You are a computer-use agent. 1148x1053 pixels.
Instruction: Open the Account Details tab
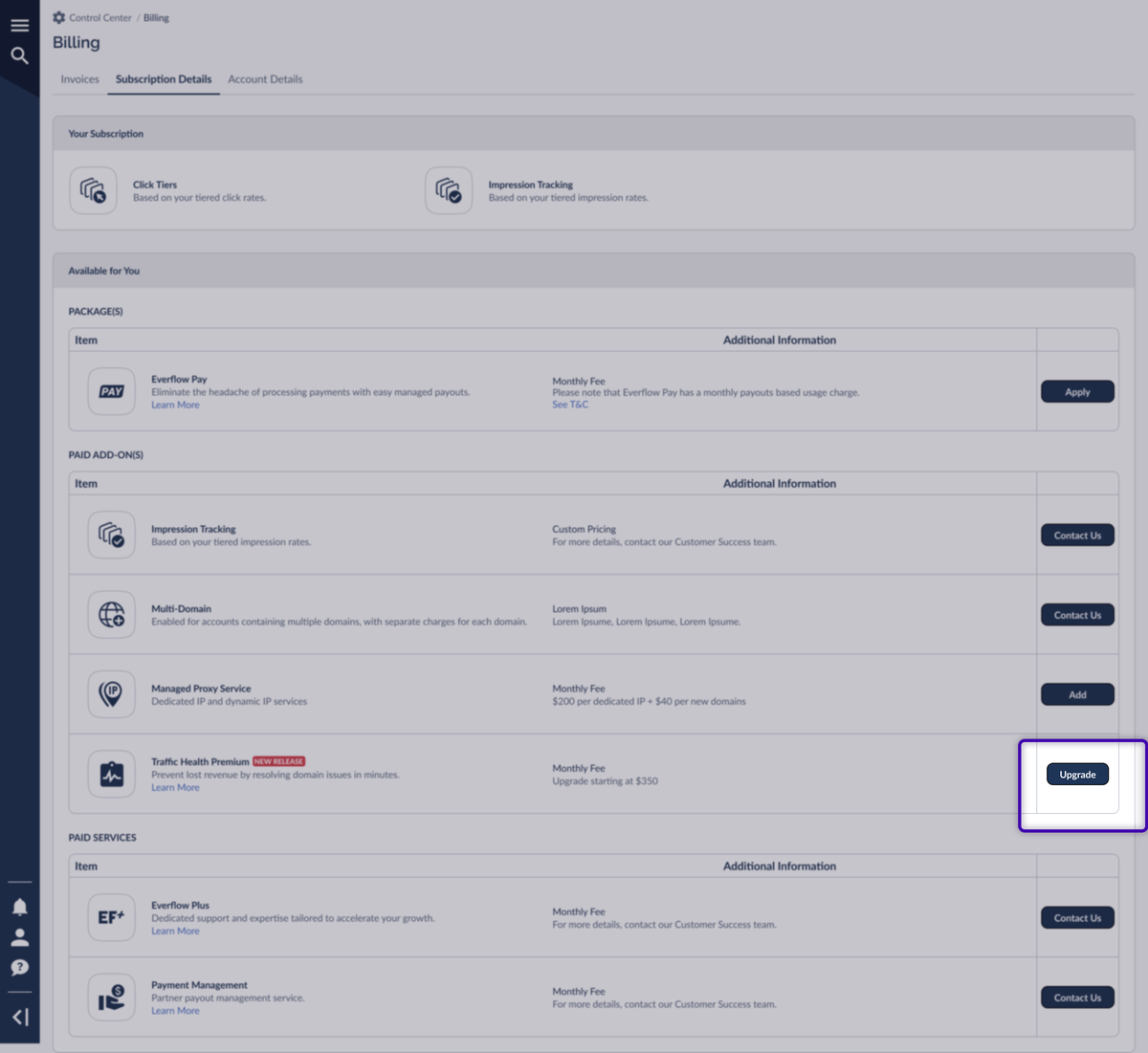[x=265, y=79]
